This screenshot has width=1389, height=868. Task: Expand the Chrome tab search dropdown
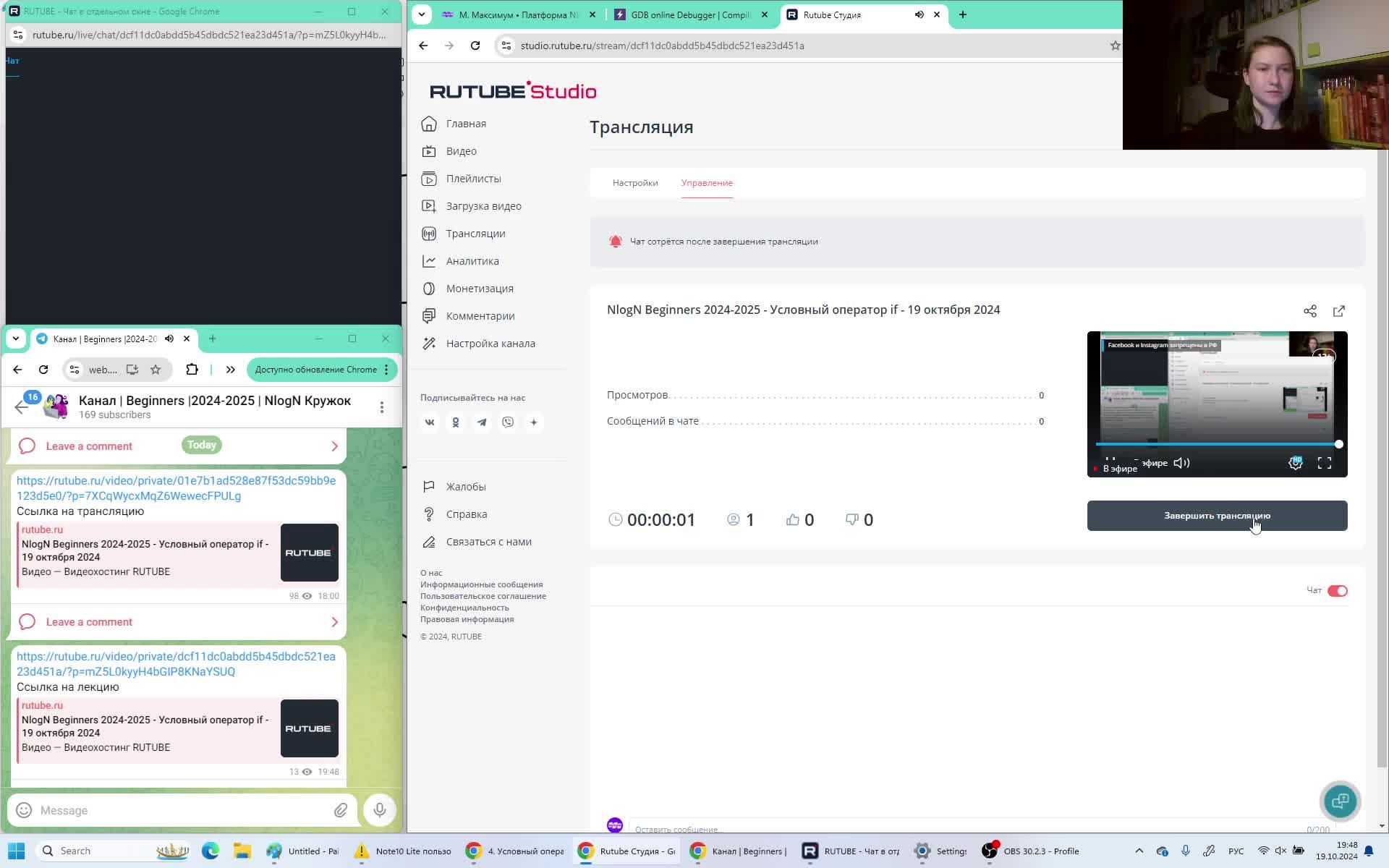422,14
